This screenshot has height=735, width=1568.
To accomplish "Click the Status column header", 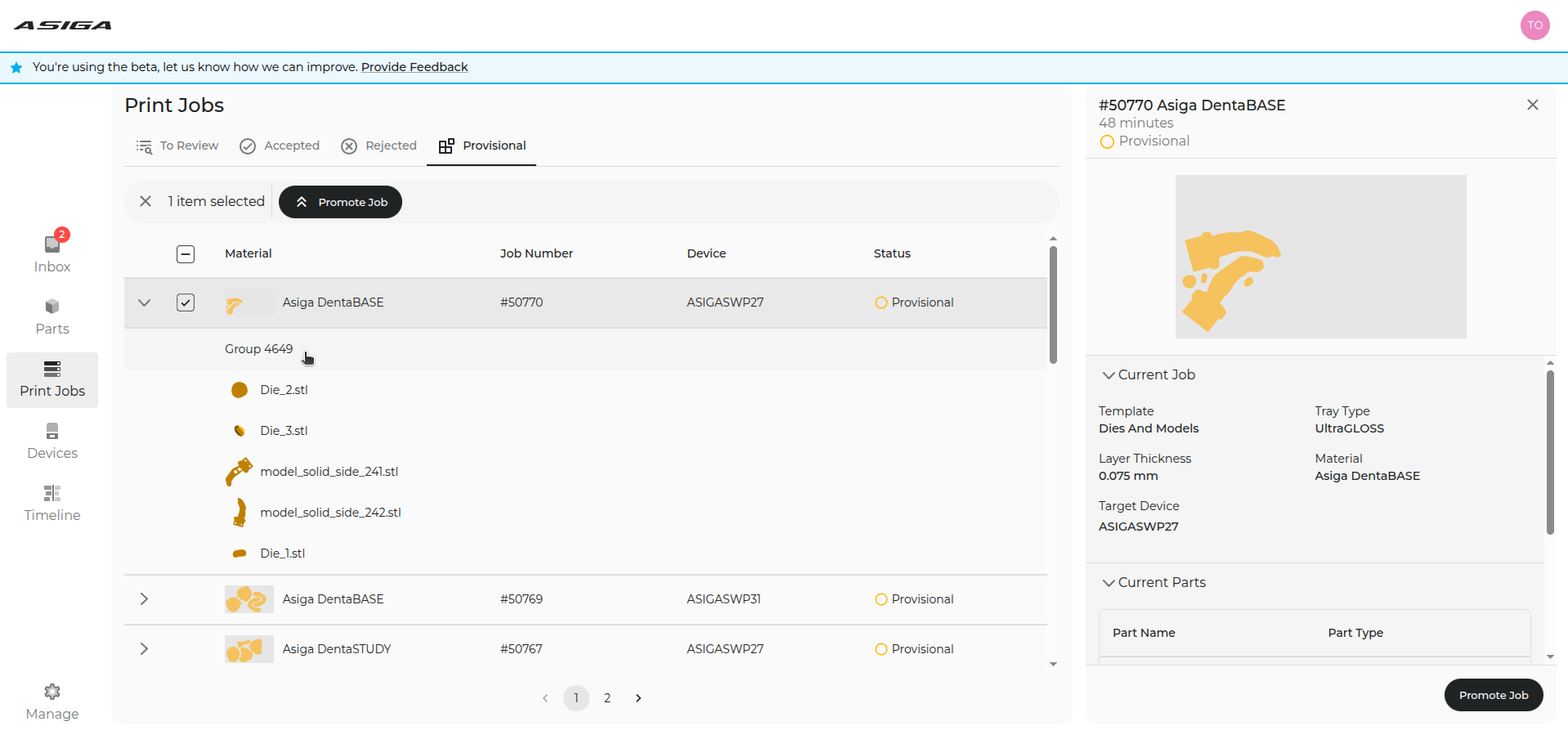I will [892, 253].
